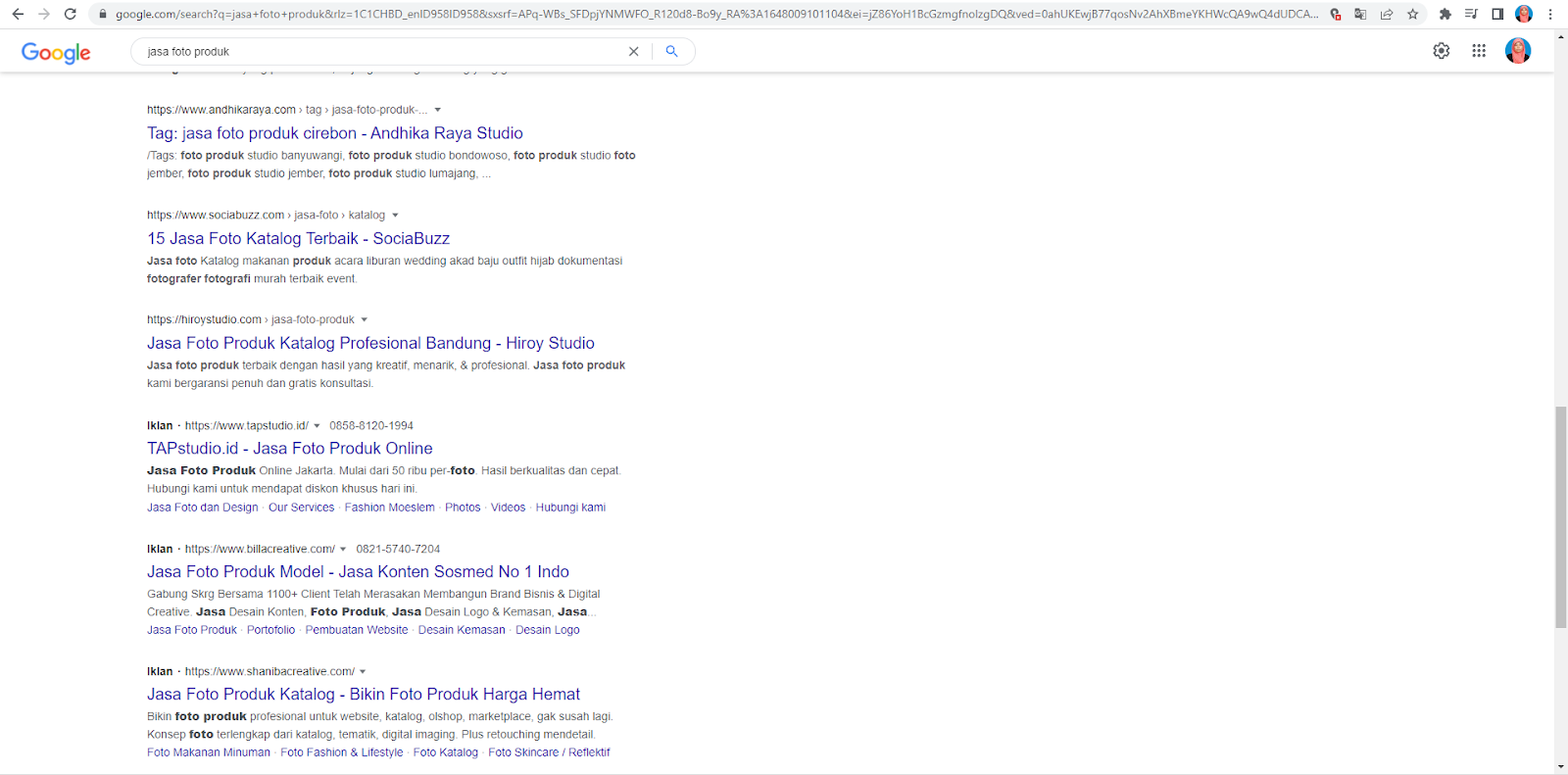The image size is (1568, 775).
Task: Expand options arrow for sociabuzz.com result
Action: coord(395,216)
